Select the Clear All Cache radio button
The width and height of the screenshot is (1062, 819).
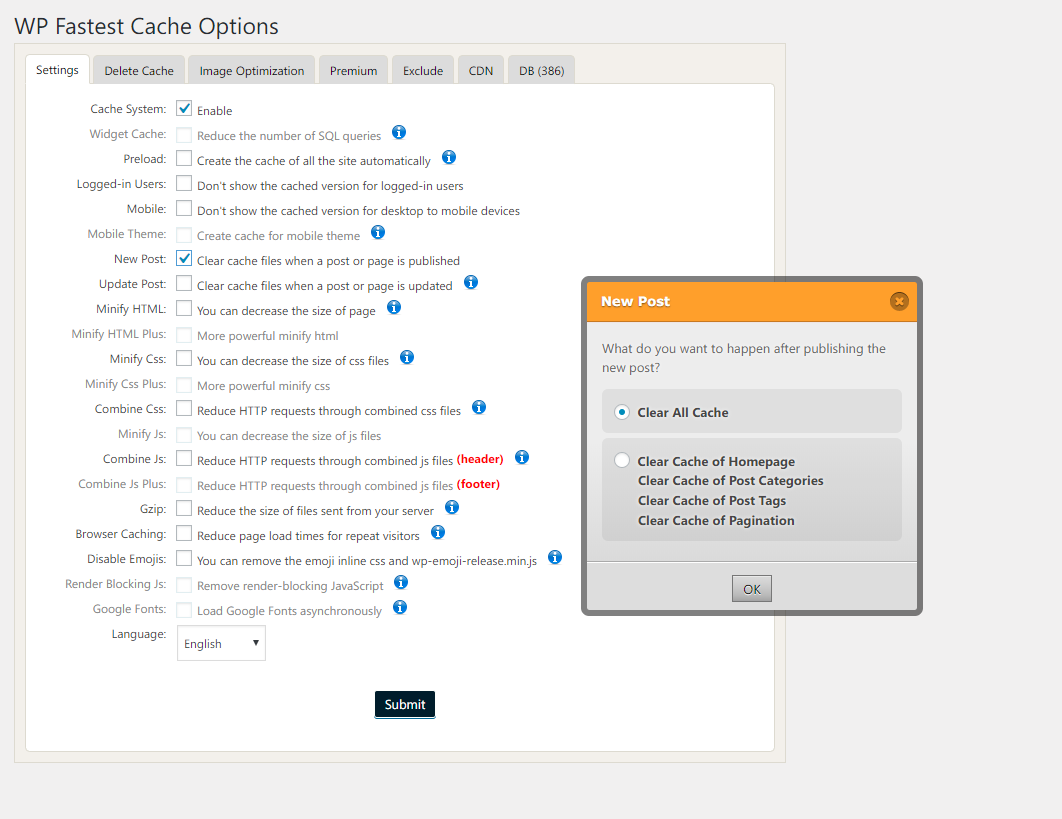click(x=622, y=412)
